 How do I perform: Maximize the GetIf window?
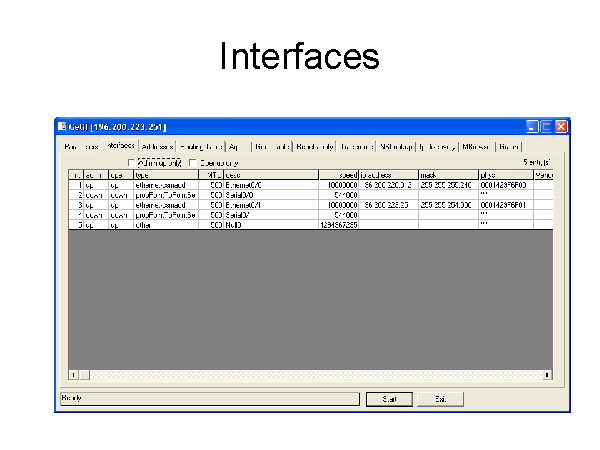[547, 127]
